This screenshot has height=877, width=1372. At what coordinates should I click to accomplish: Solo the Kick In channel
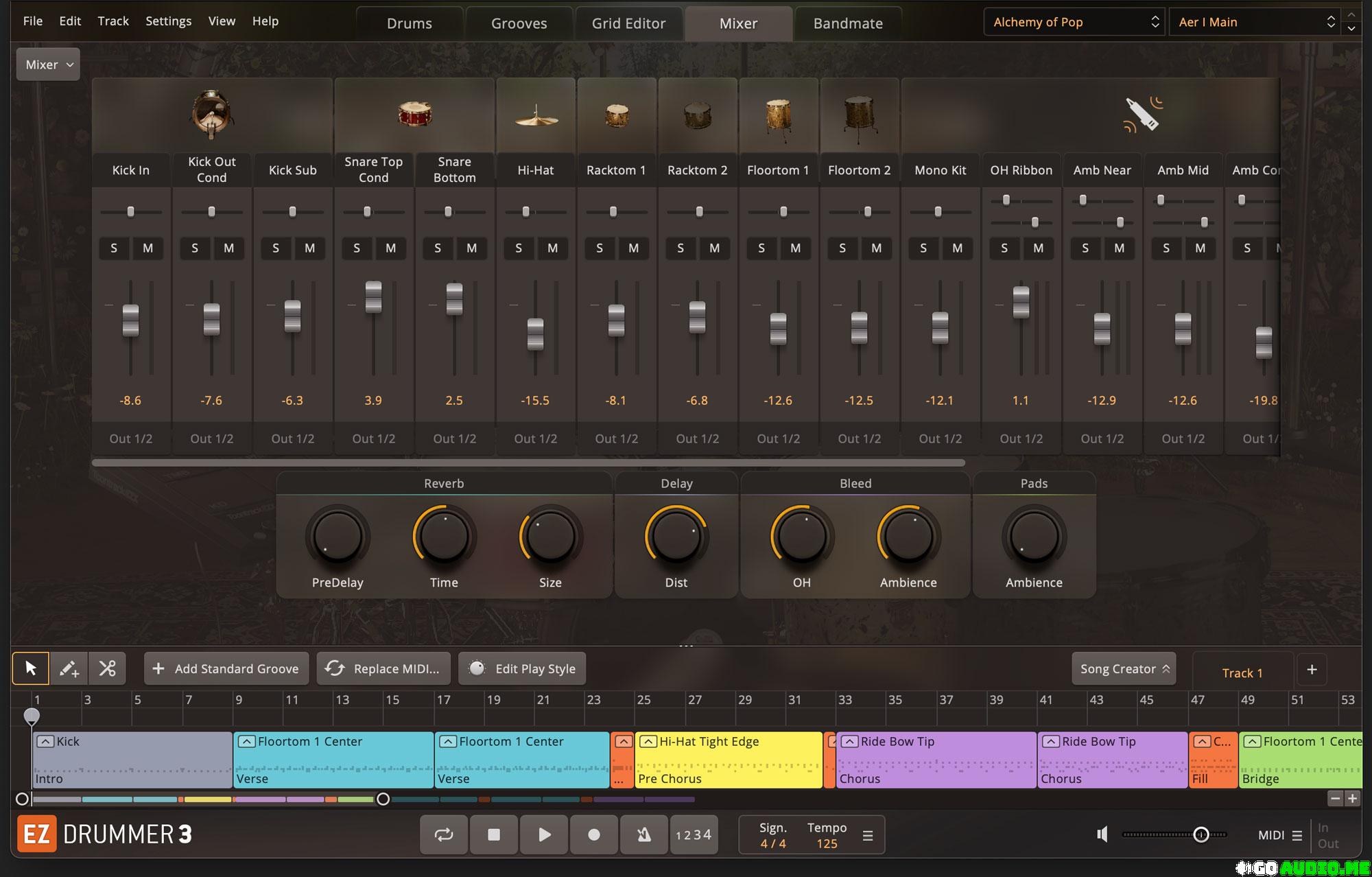(114, 248)
